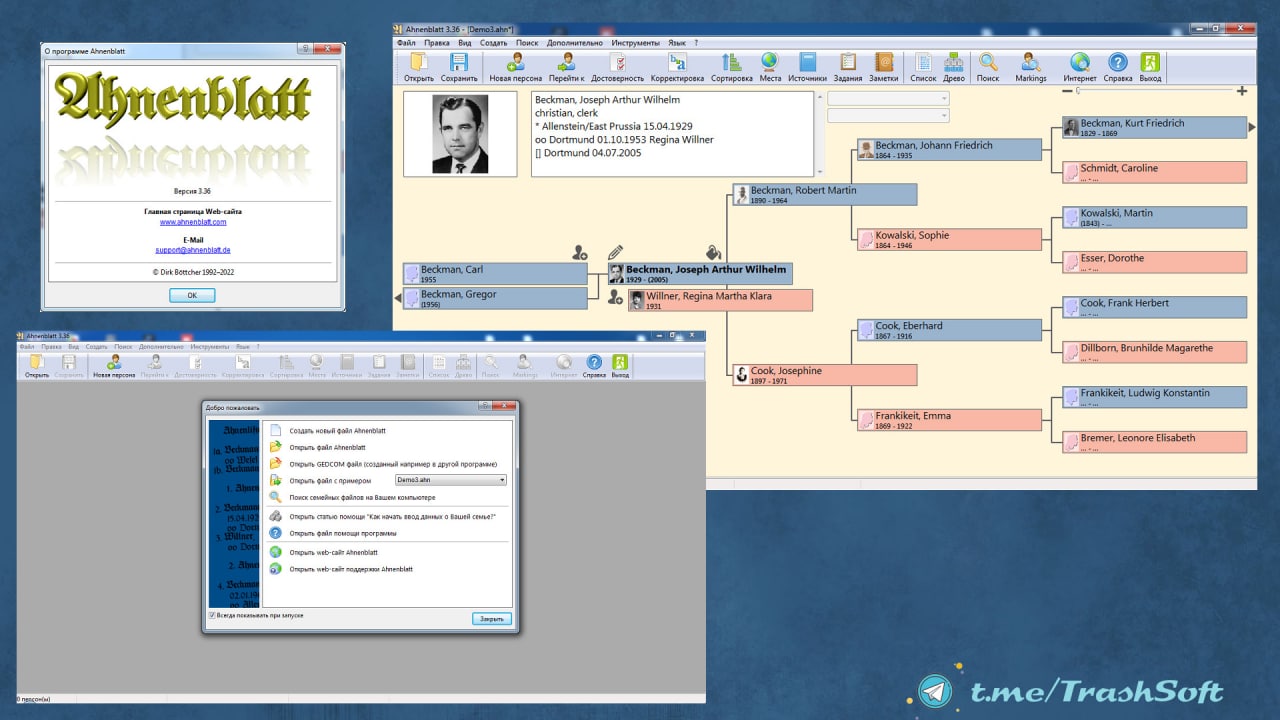Click Сохранить in the Demo3.ahn window toolbar

click(459, 67)
